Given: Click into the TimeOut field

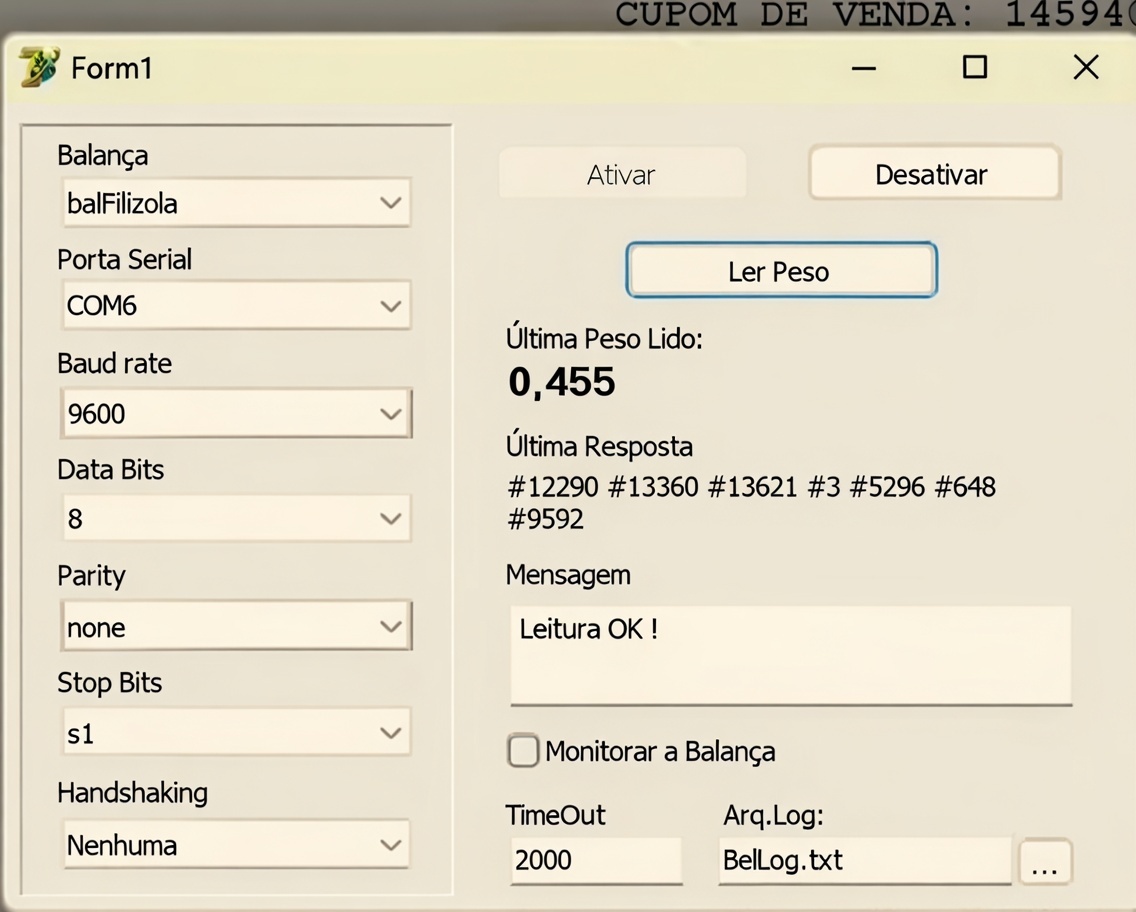Looking at the screenshot, I should coord(595,860).
